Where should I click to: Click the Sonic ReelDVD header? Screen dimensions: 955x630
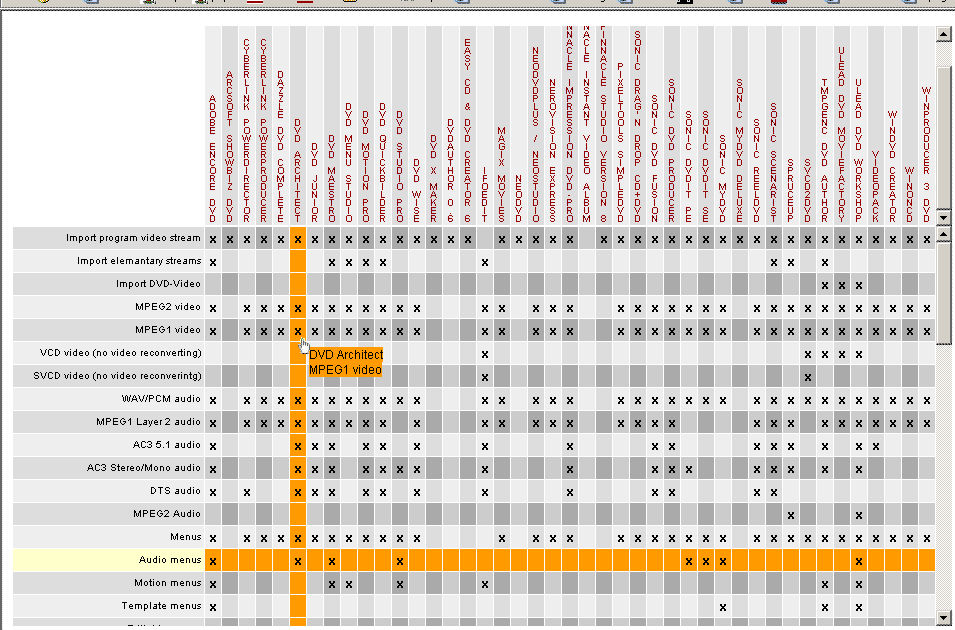(x=757, y=171)
